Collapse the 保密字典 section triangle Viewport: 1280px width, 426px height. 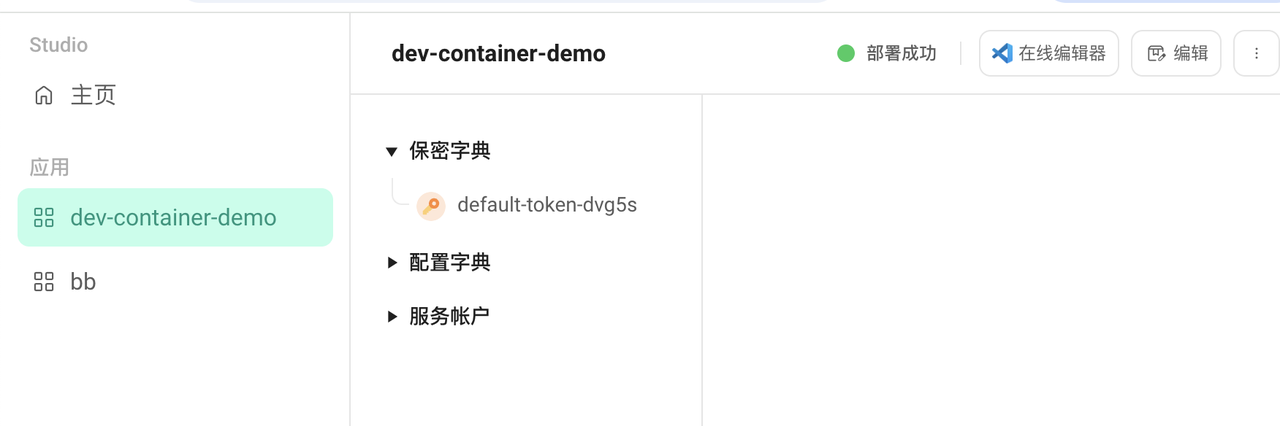[392, 152]
